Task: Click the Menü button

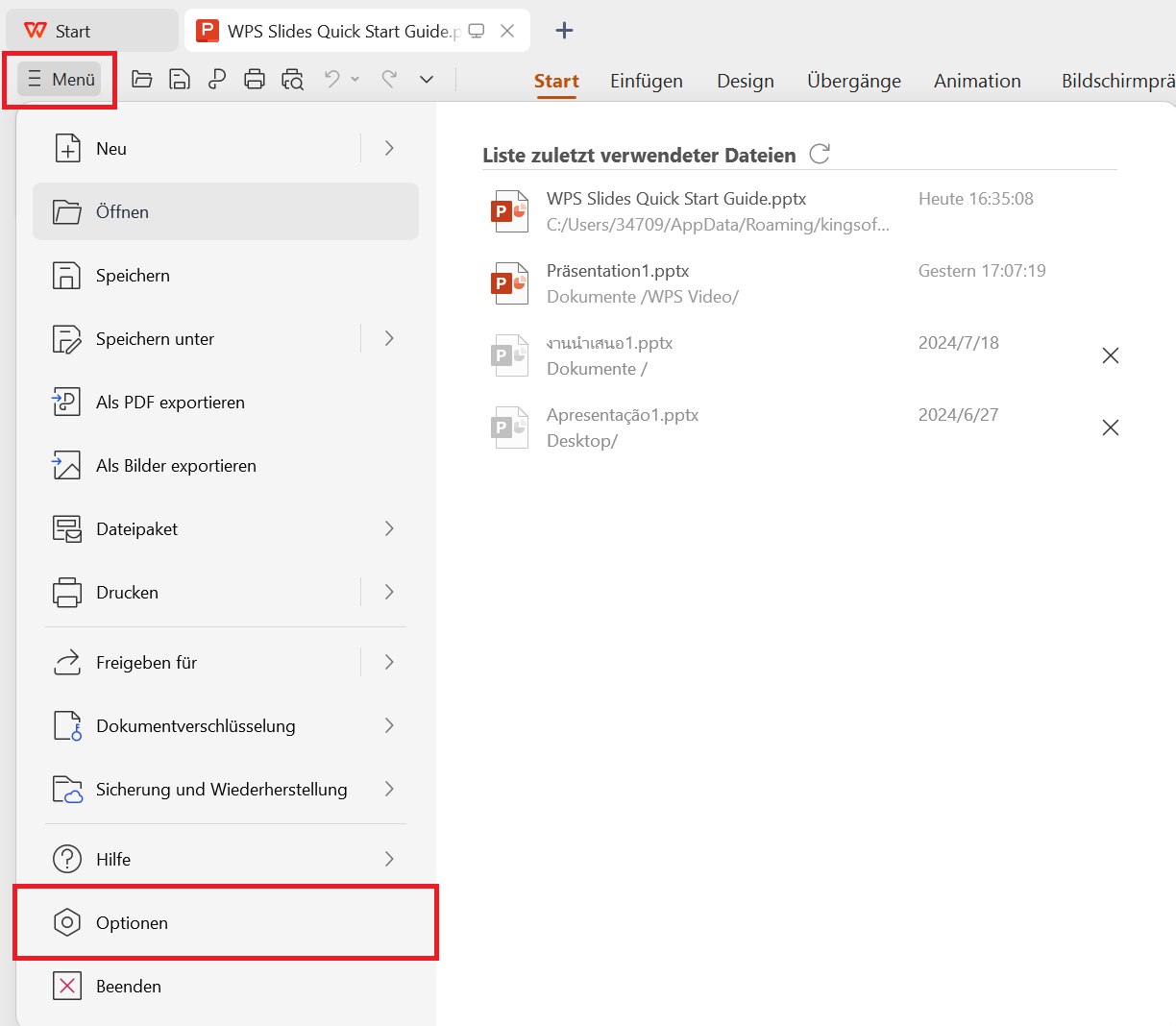Action: coord(61,80)
